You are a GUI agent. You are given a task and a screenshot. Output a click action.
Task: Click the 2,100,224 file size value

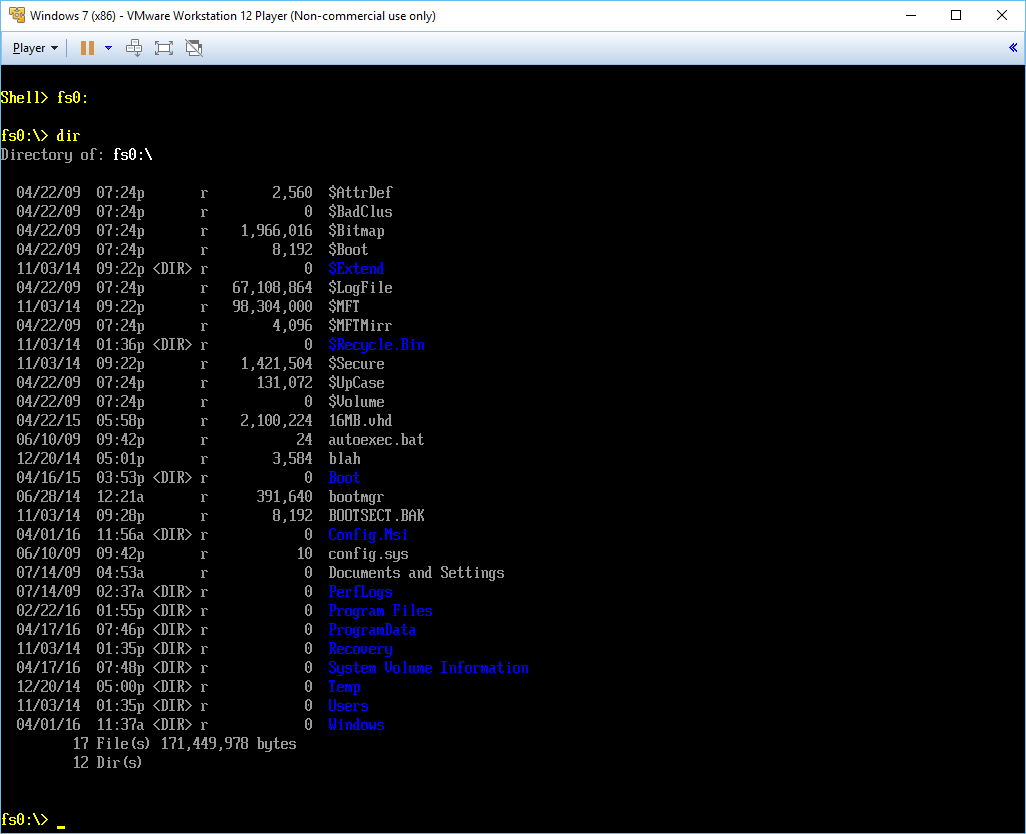276,420
